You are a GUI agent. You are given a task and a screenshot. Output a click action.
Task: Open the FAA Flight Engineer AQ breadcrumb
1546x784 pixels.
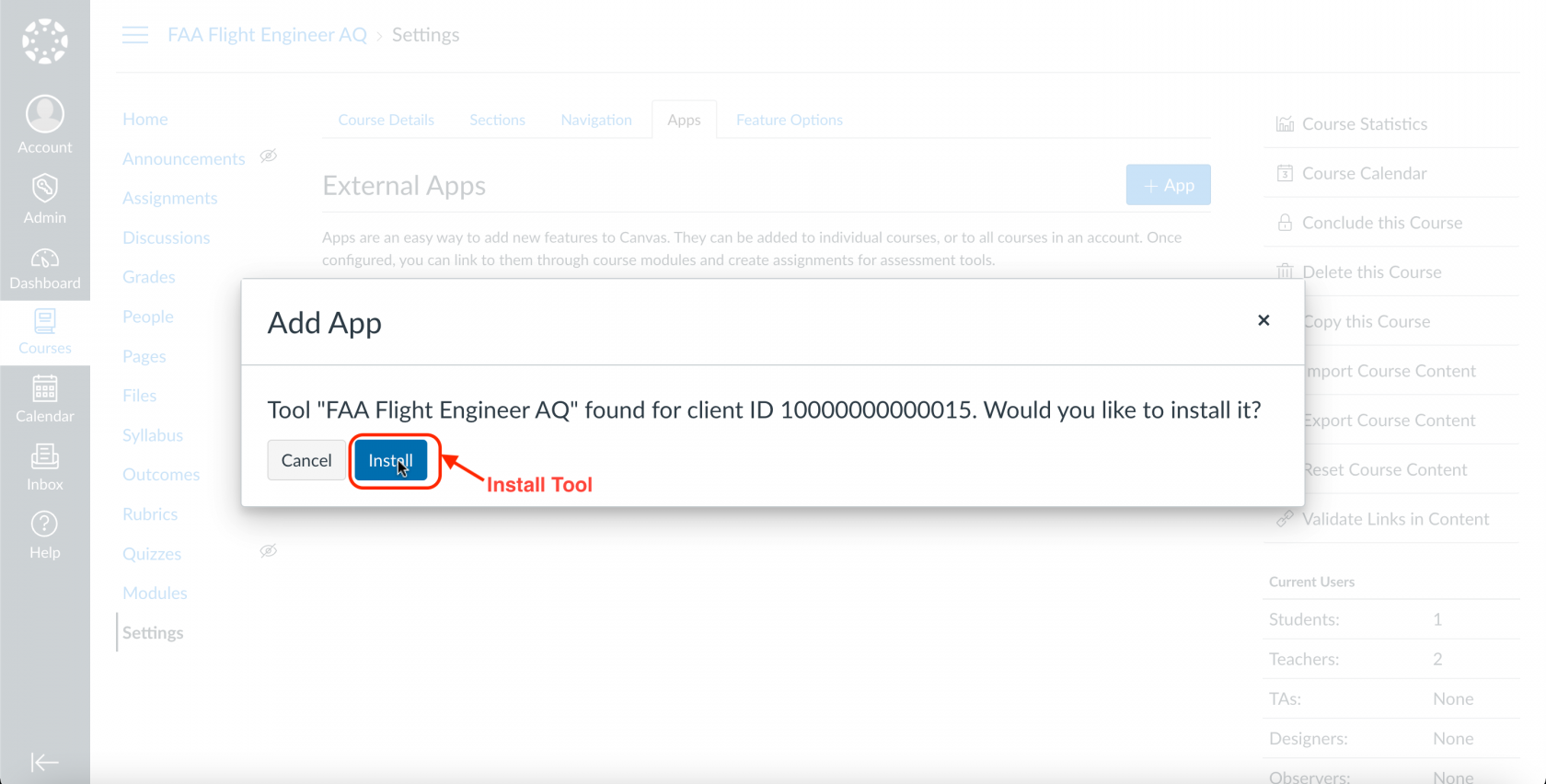pos(267,35)
